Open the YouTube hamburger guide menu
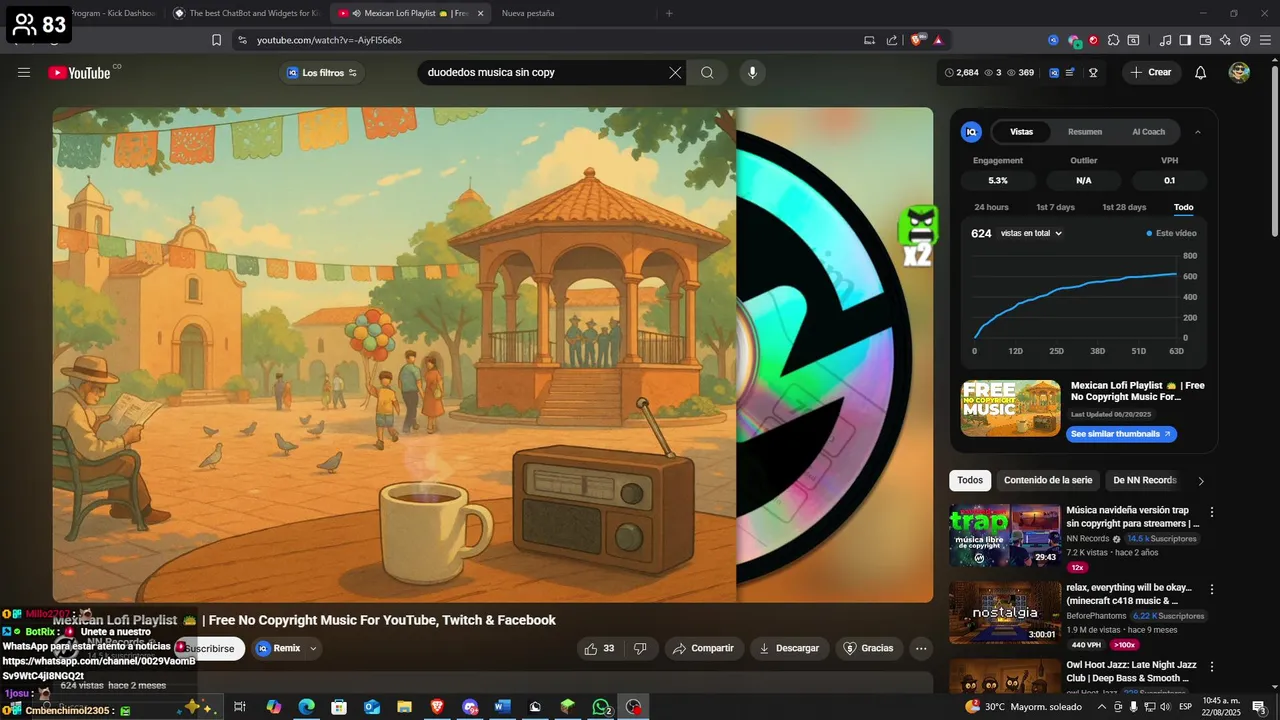Image resolution: width=1280 pixels, height=720 pixels. point(24,72)
